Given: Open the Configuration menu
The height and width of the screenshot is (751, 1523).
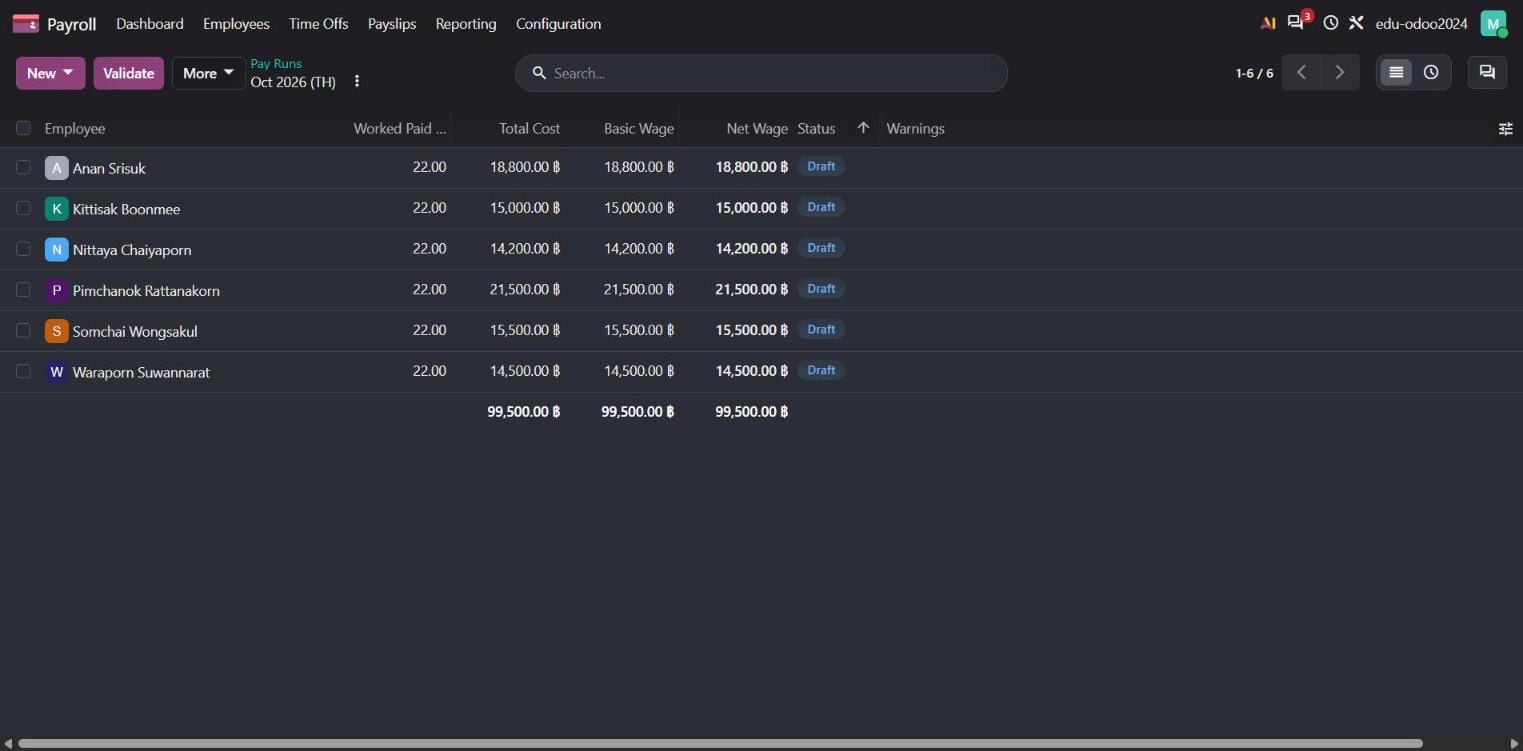Looking at the screenshot, I should tap(558, 23).
